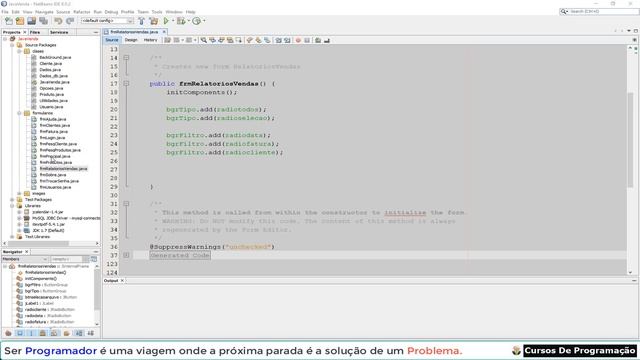The image size is (640, 360).
Task: Open the Profile Project dropdown arrow
Action: (204, 21)
